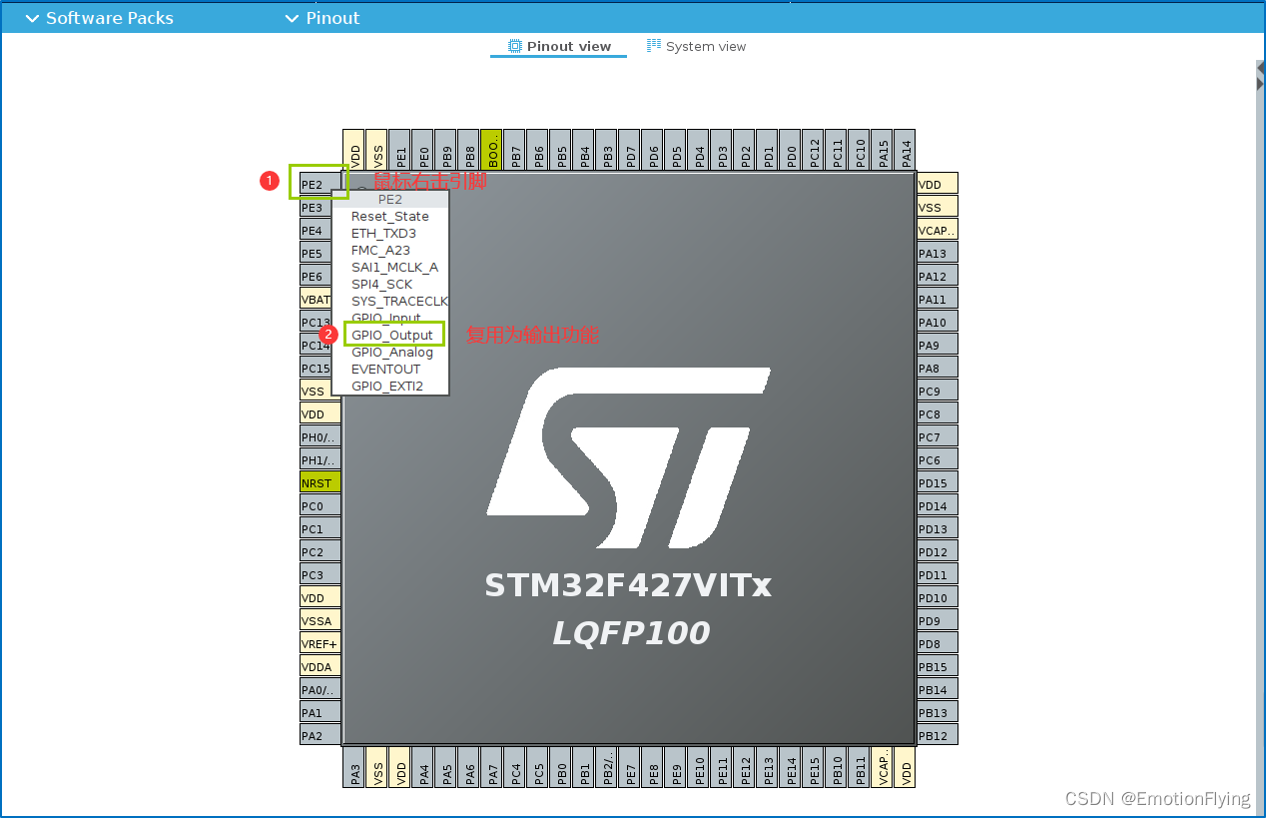The height and width of the screenshot is (818, 1266).
Task: Select Reset_State for pin PE2
Action: [390, 216]
